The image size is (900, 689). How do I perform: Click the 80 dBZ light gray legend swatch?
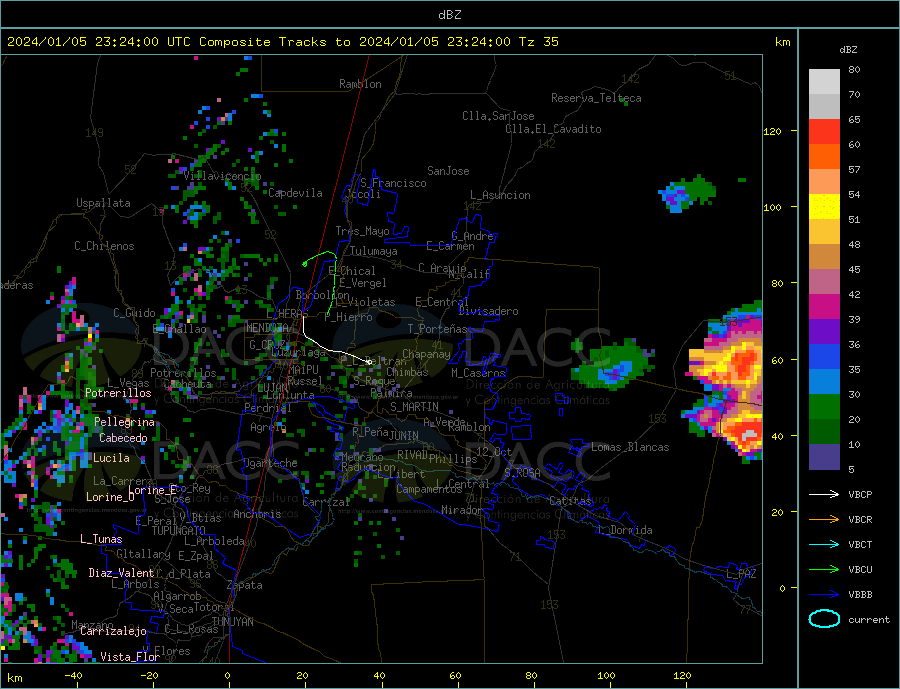[824, 82]
